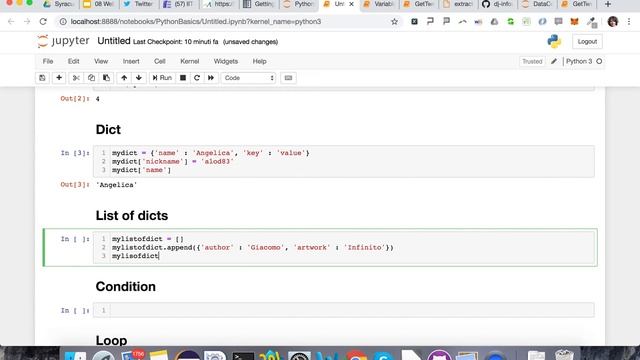Move the selected cell down with the arrow
This screenshot has width=640, height=360.
[x=139, y=78]
